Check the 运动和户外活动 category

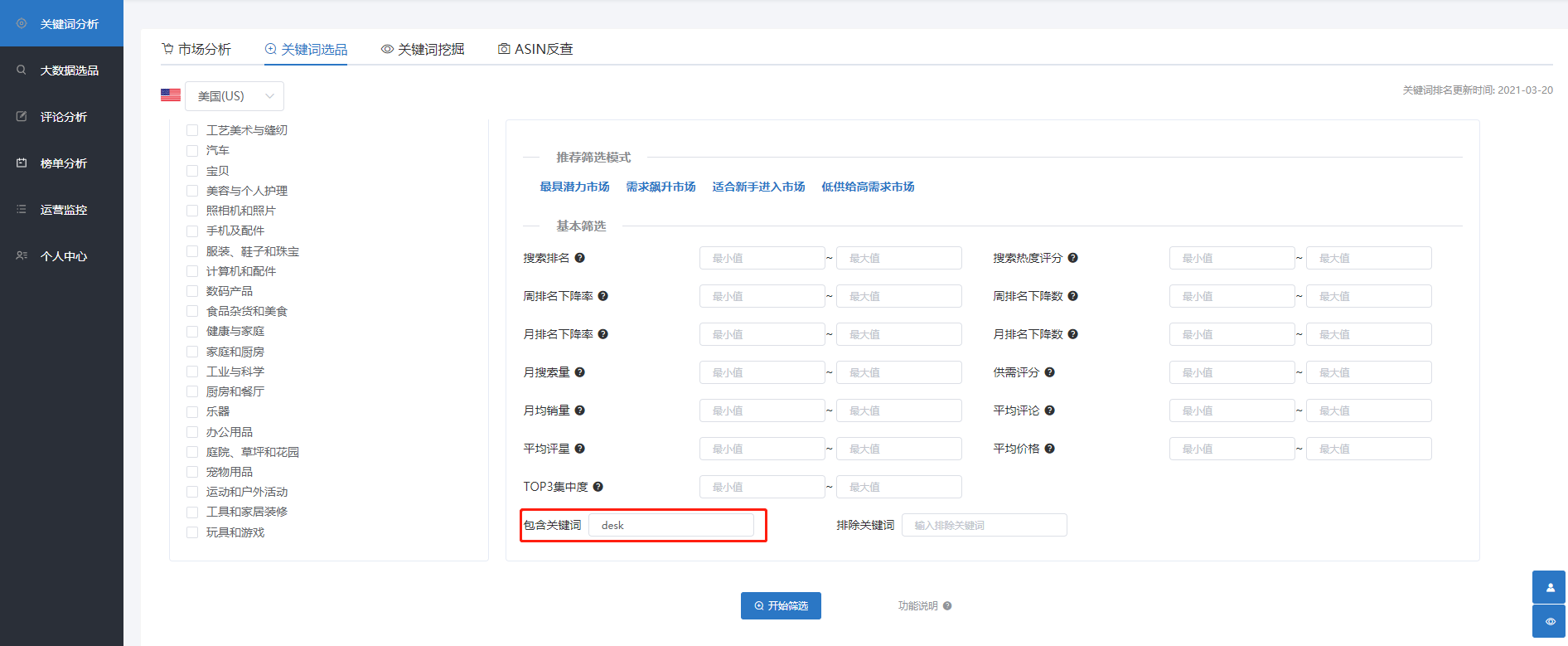pos(192,492)
